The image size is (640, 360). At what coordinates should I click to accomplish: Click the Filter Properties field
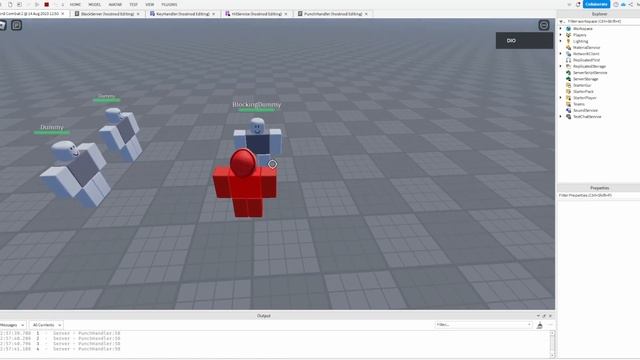[598, 196]
